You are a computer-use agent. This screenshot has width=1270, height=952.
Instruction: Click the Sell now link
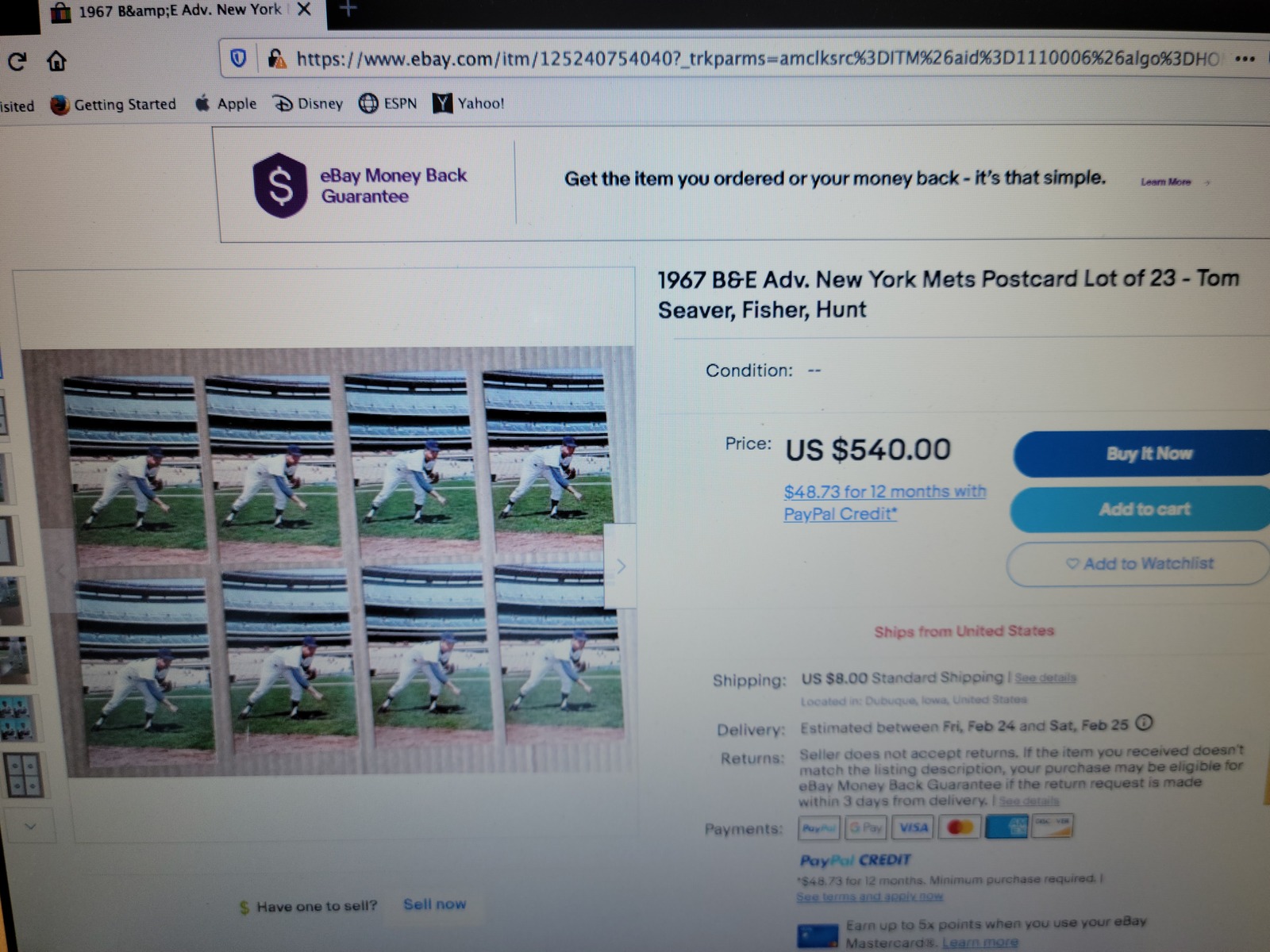(x=434, y=904)
